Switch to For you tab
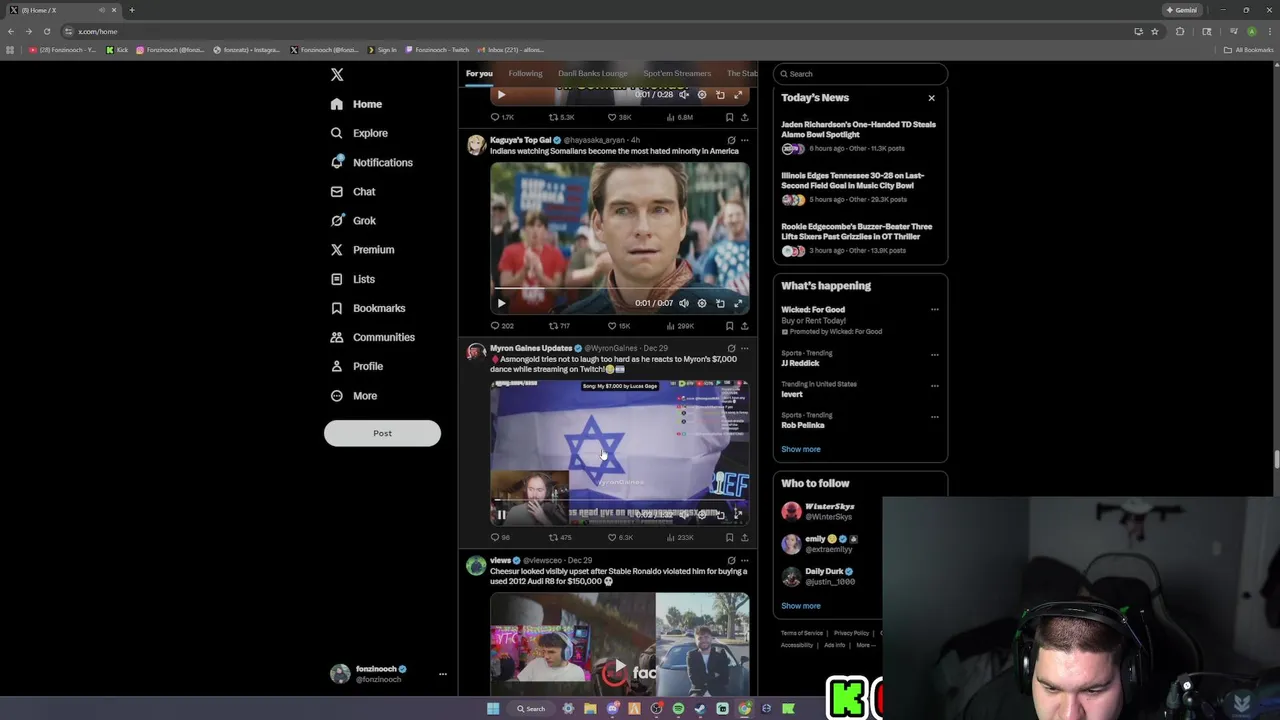Viewport: 1280px width, 720px height. 479,73
